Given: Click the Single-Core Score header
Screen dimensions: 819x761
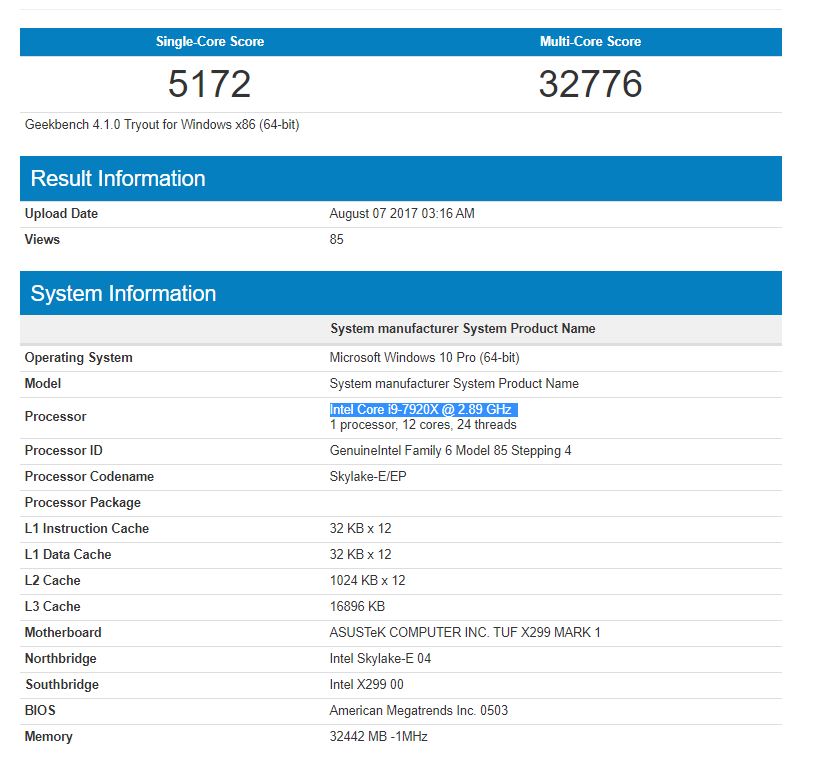Looking at the screenshot, I should 207,41.
